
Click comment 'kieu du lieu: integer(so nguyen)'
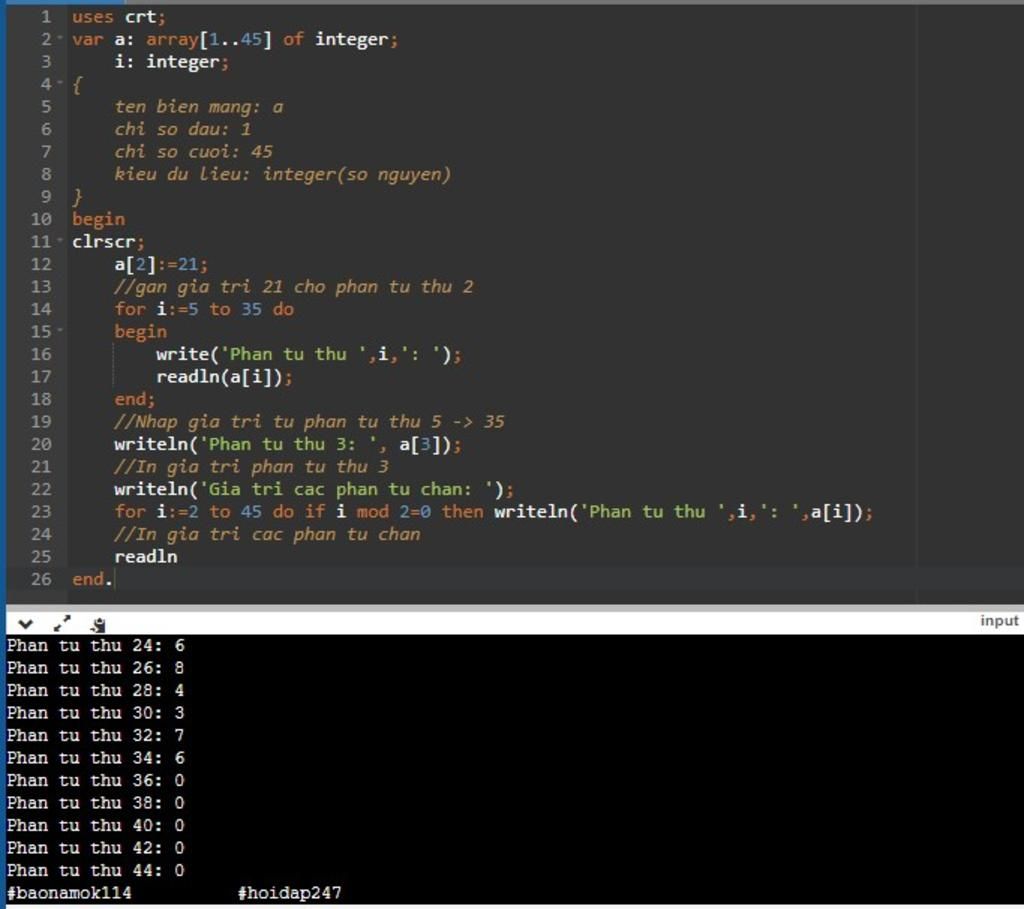tap(283, 174)
